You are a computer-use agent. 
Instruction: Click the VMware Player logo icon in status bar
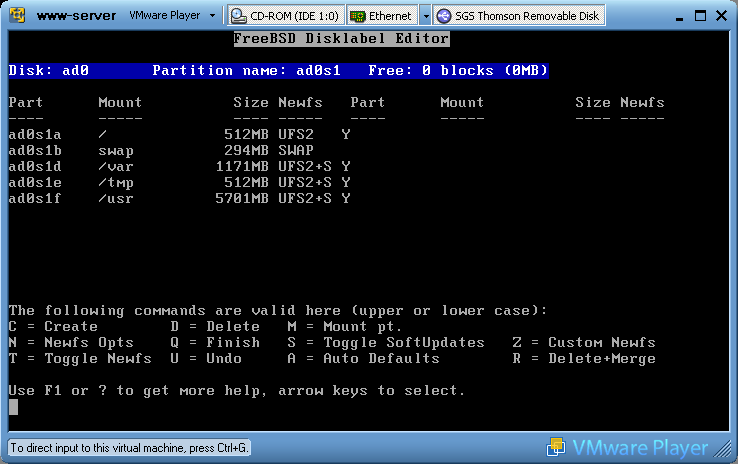click(x=556, y=447)
